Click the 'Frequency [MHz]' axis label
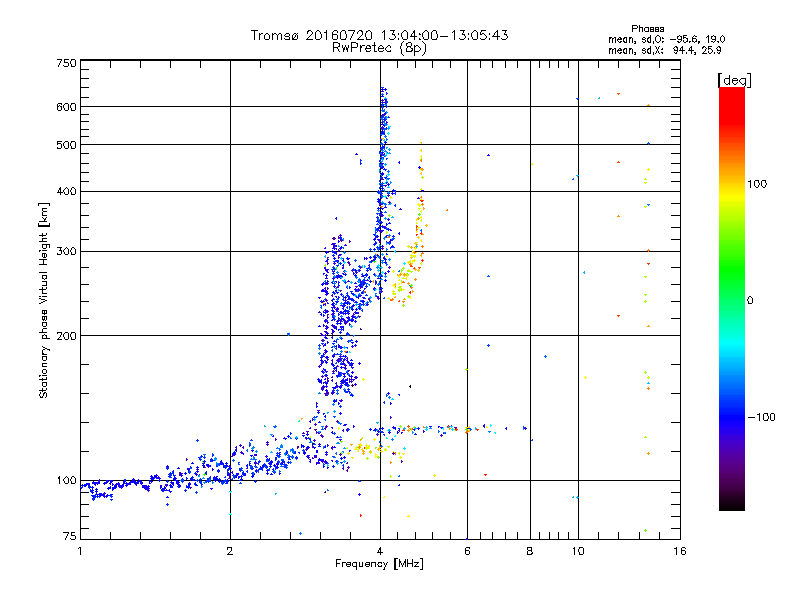Image resolution: width=800 pixels, height=600 pixels. (x=379, y=564)
